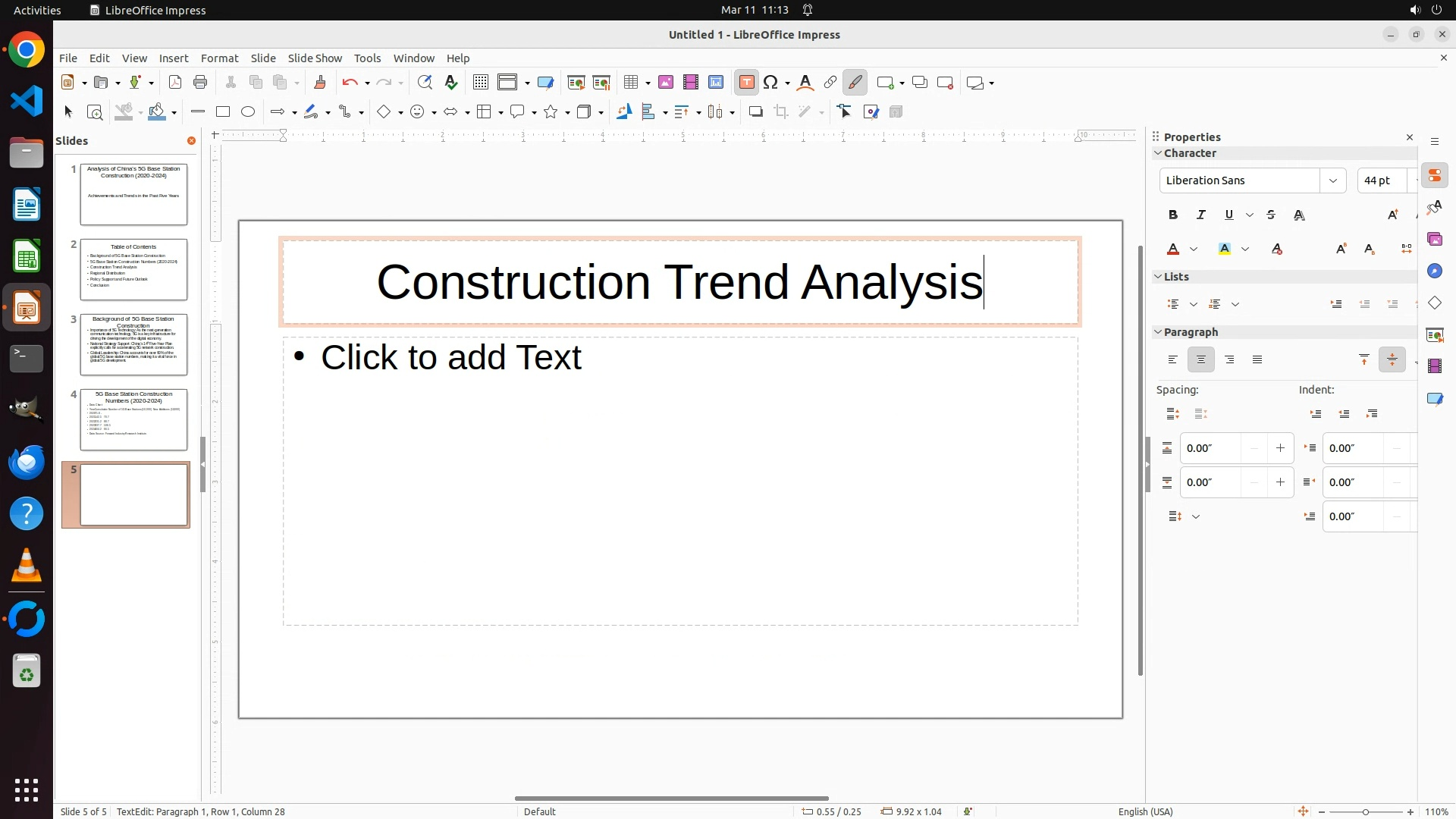Click English (USA) language in status bar
This screenshot has width=1456, height=819.
pyautogui.click(x=1145, y=811)
